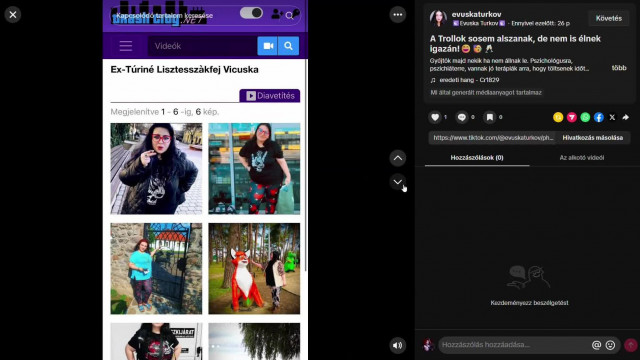Click the red round share icon
This screenshot has width=640, height=360.
pyautogui.click(x=571, y=117)
